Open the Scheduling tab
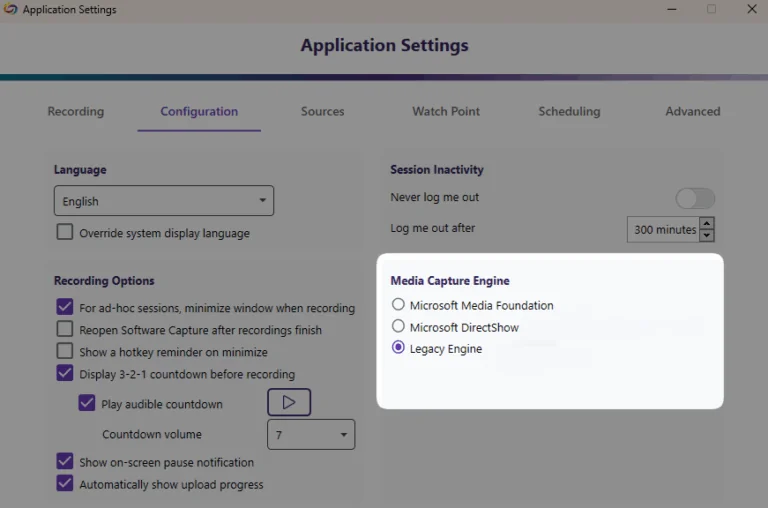This screenshot has width=768, height=508. [x=569, y=112]
